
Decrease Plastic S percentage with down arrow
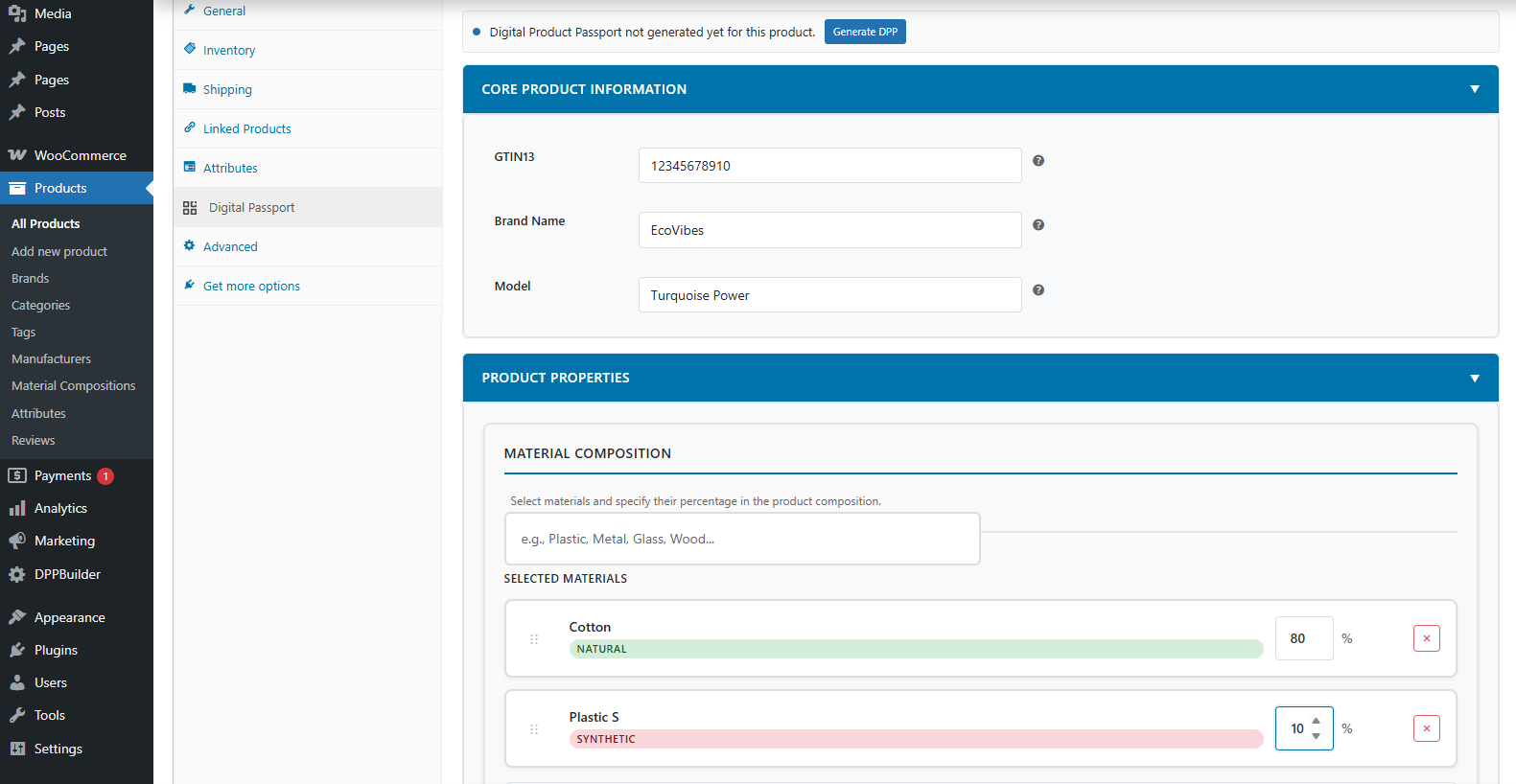pos(1316,736)
